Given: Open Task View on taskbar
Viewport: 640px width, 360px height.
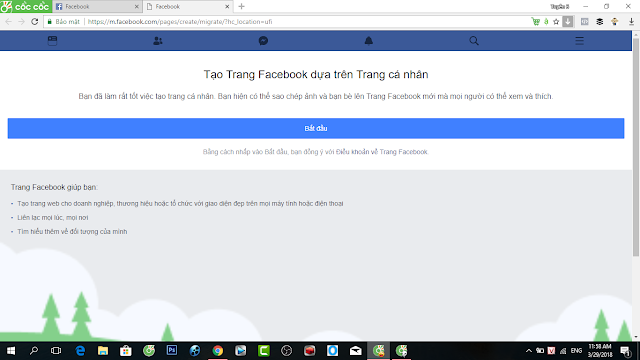Looking at the screenshot, I should (56, 351).
